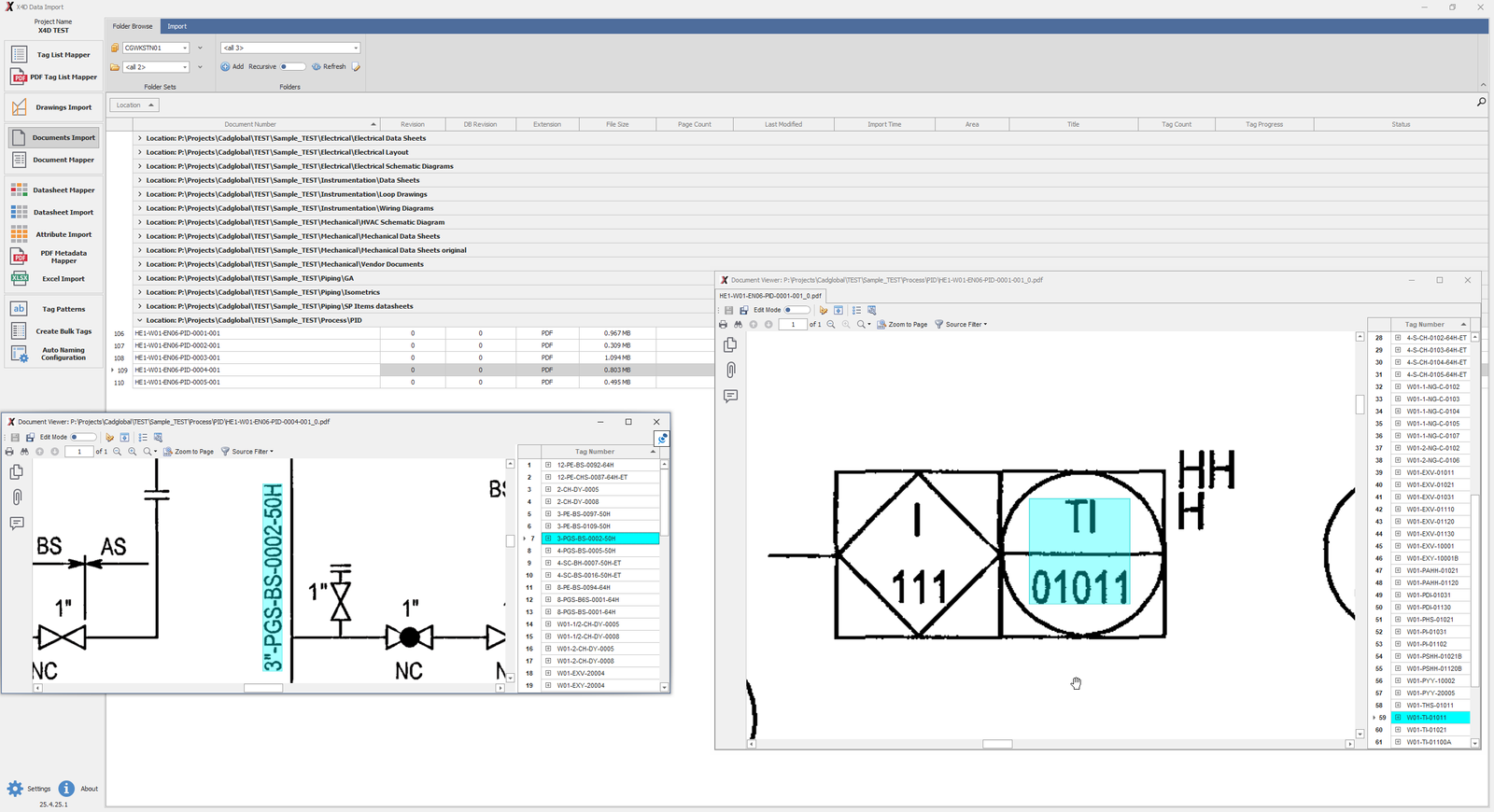Click Location grouping chip
This screenshot has height=812, width=1494.
click(134, 105)
